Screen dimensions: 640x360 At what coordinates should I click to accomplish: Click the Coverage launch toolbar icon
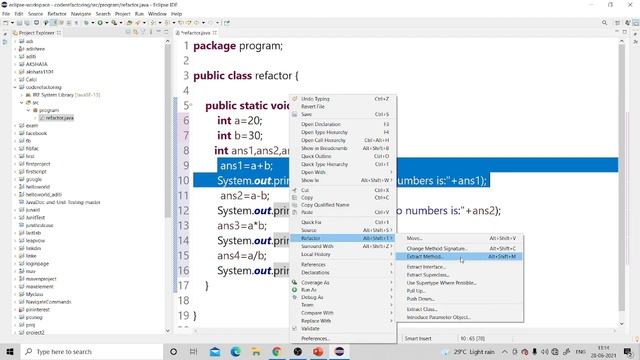pos(114,23)
